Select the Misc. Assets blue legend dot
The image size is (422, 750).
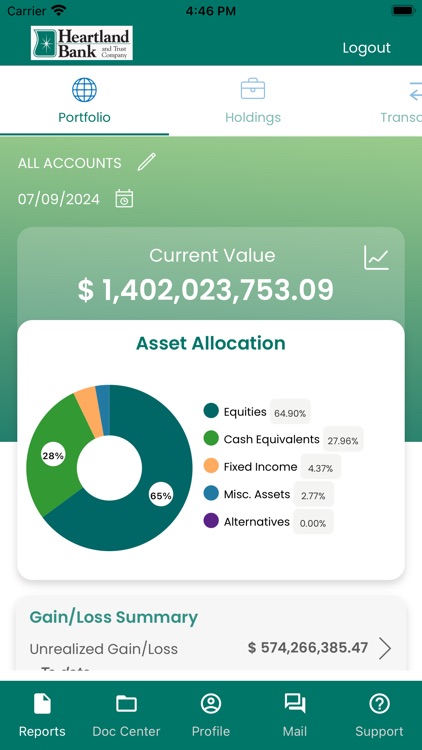pyautogui.click(x=211, y=494)
